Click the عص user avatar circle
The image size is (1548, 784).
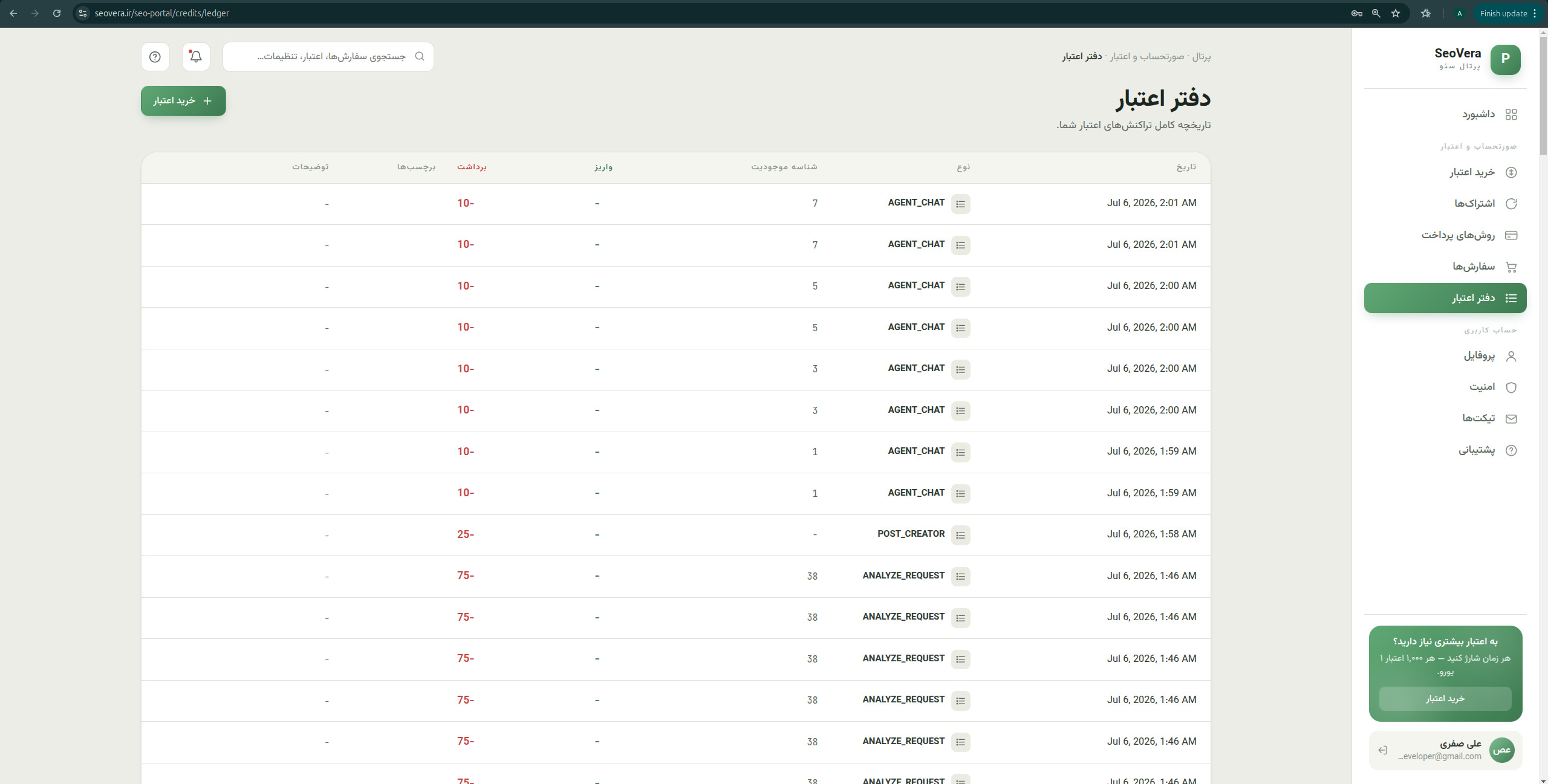[1502, 750]
